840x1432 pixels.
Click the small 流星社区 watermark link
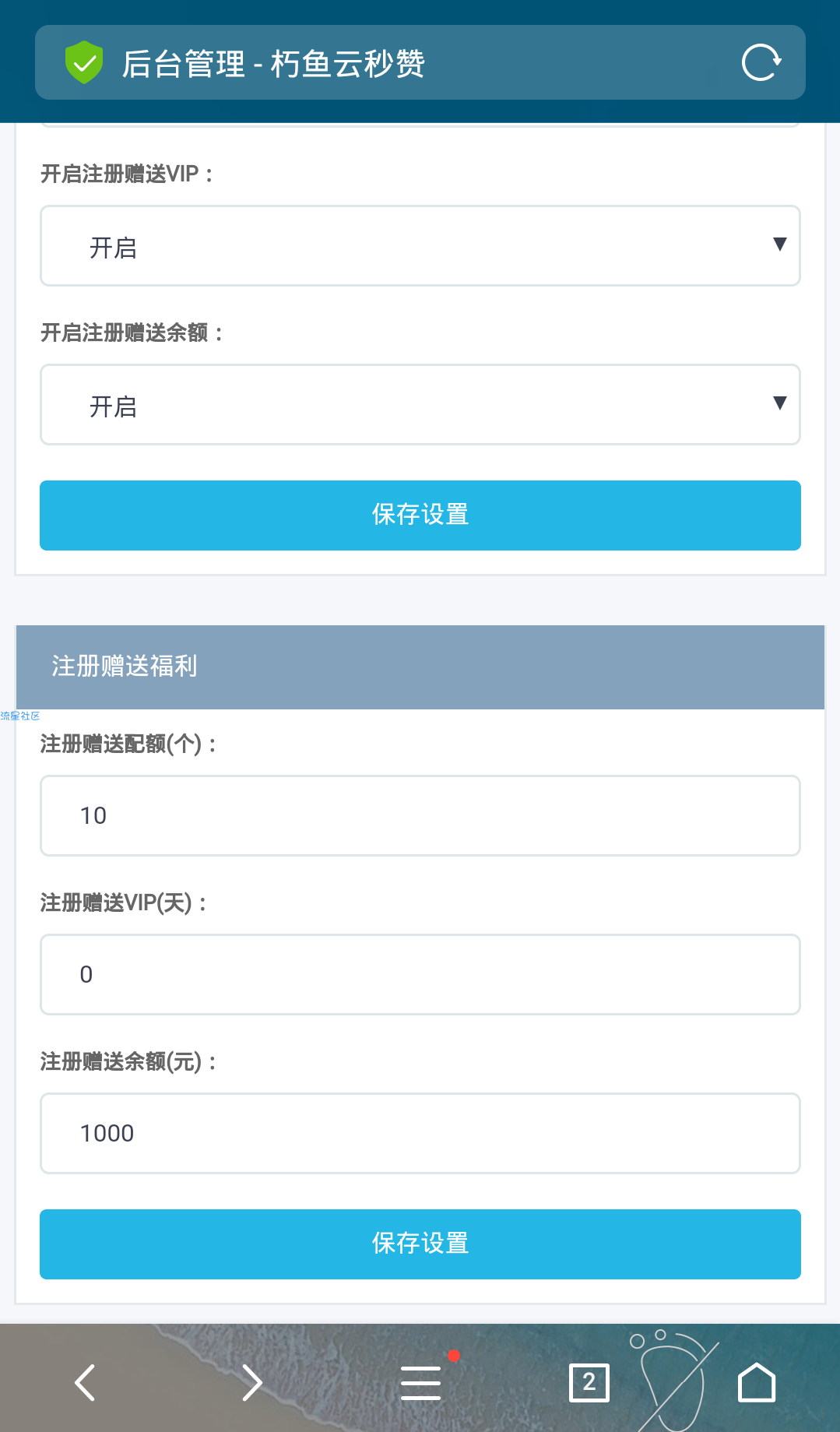point(20,716)
